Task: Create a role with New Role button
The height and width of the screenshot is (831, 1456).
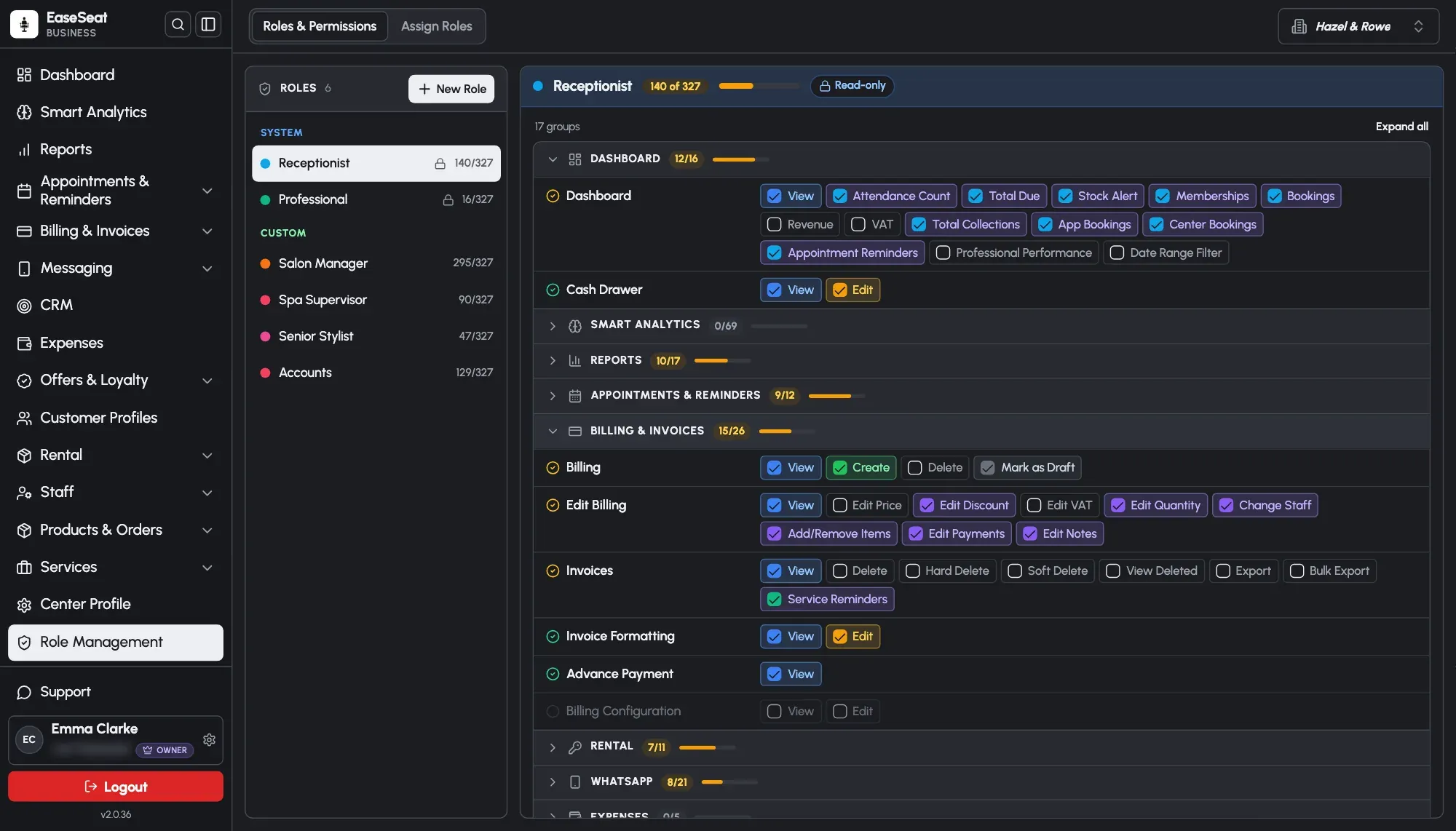Action: pos(451,89)
